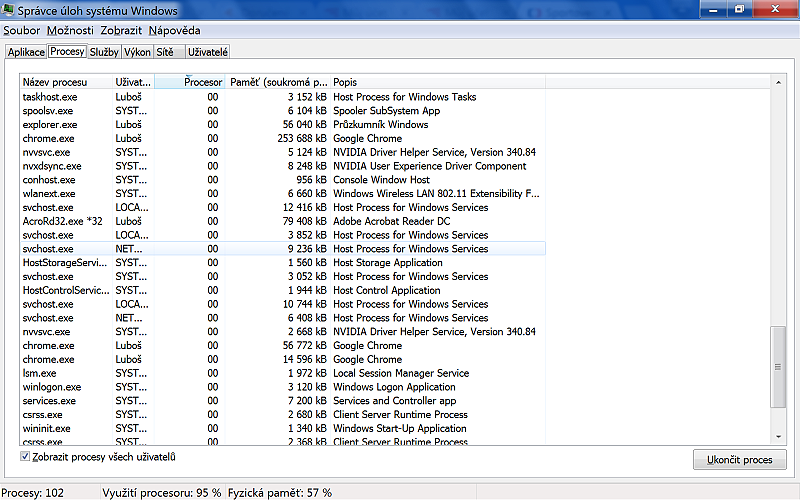
Task: Open the Možnosti menu
Action: [x=69, y=30]
